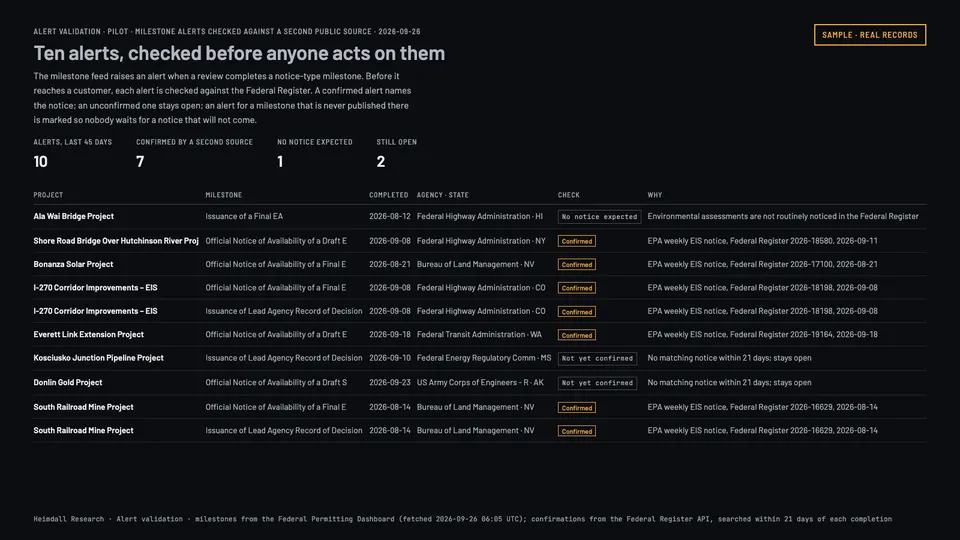The image size is (960, 540).
Task: Select the Everett Link Extension Project row
Action: (479, 334)
